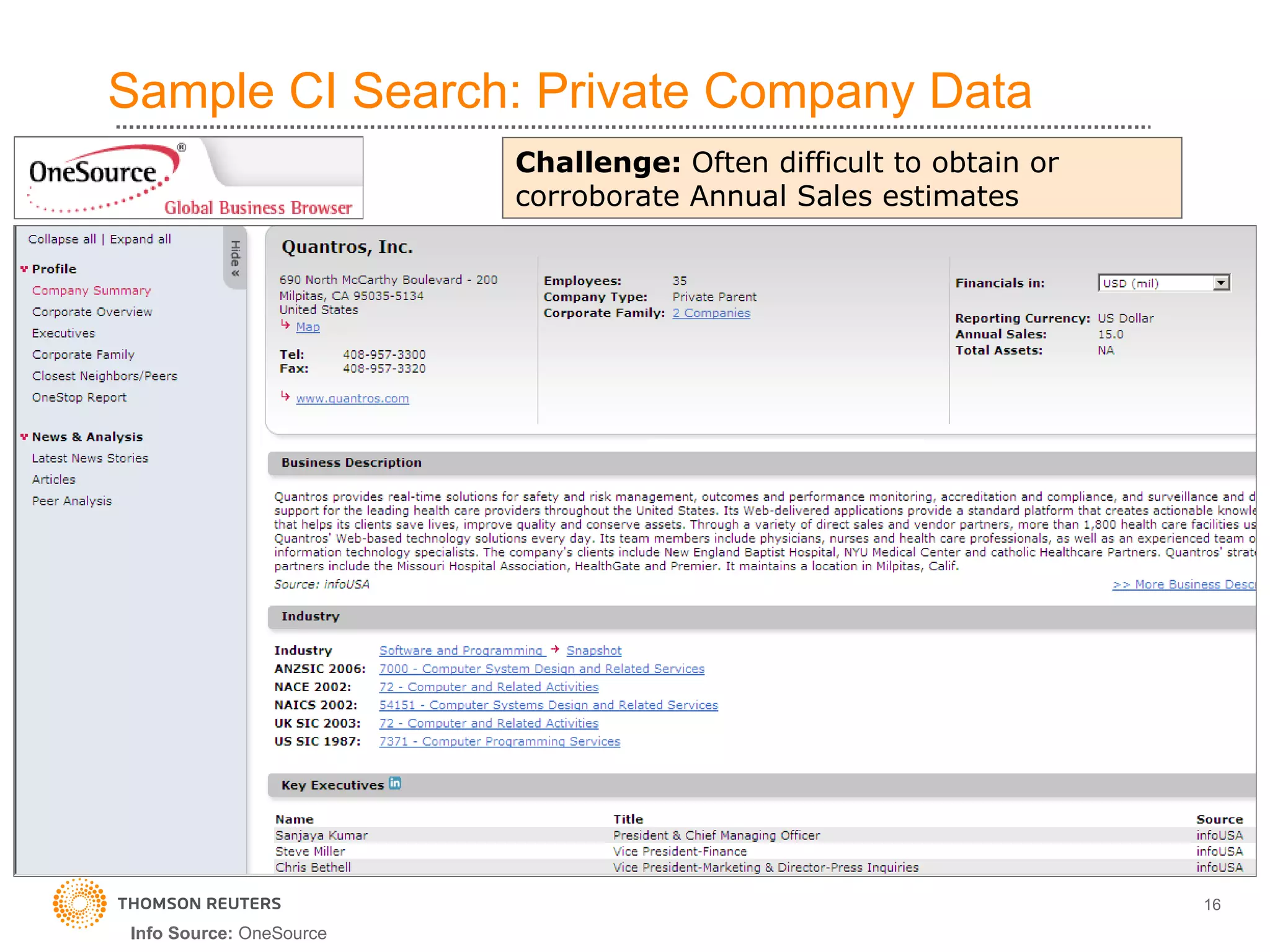This screenshot has height=952, width=1270.
Task: Open OneStop Report
Action: click(x=79, y=397)
